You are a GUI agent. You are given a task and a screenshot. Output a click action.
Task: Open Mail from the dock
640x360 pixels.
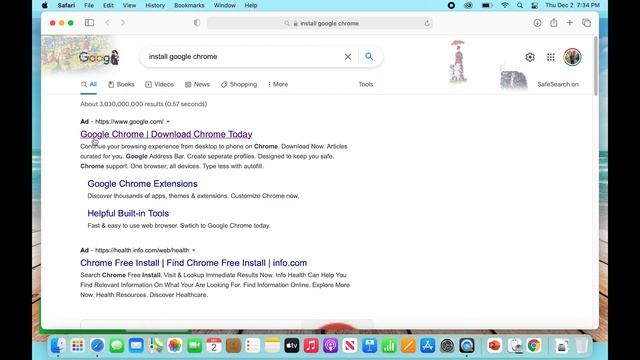click(x=136, y=346)
